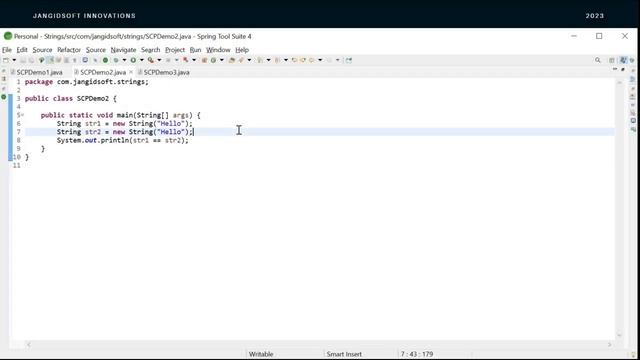
Task: Click the rightmost main toolbar icon
Action: (349, 60)
